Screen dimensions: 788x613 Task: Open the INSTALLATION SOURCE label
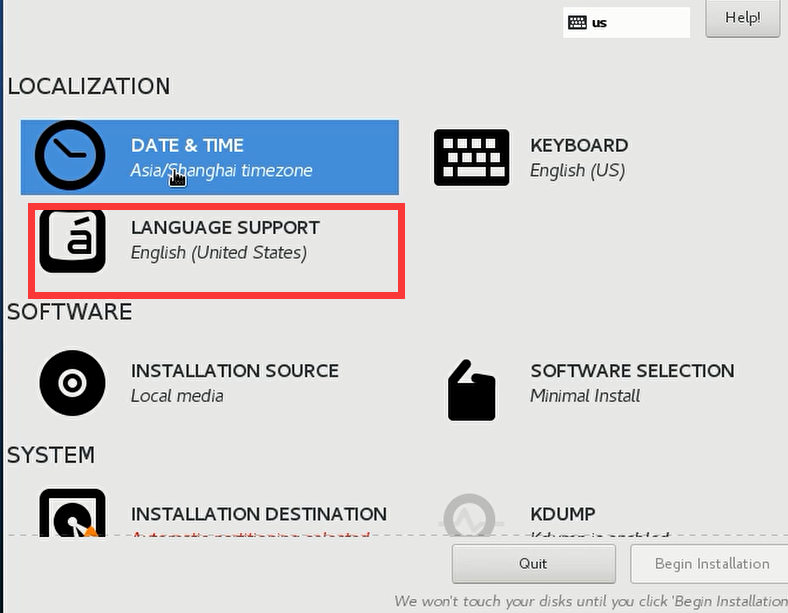pos(234,371)
